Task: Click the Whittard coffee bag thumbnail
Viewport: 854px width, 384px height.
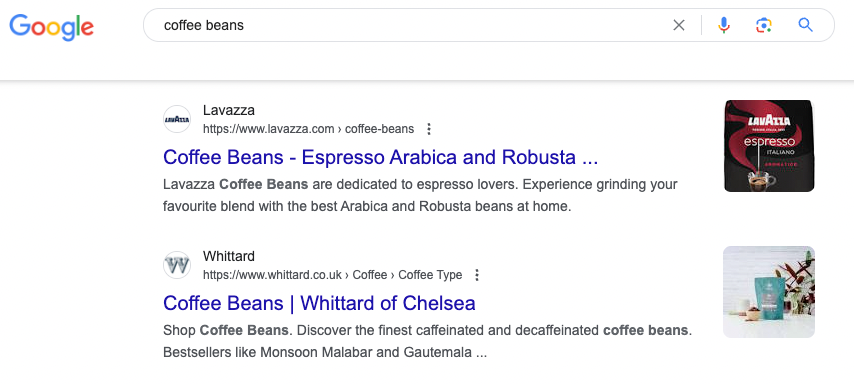Action: [x=769, y=292]
